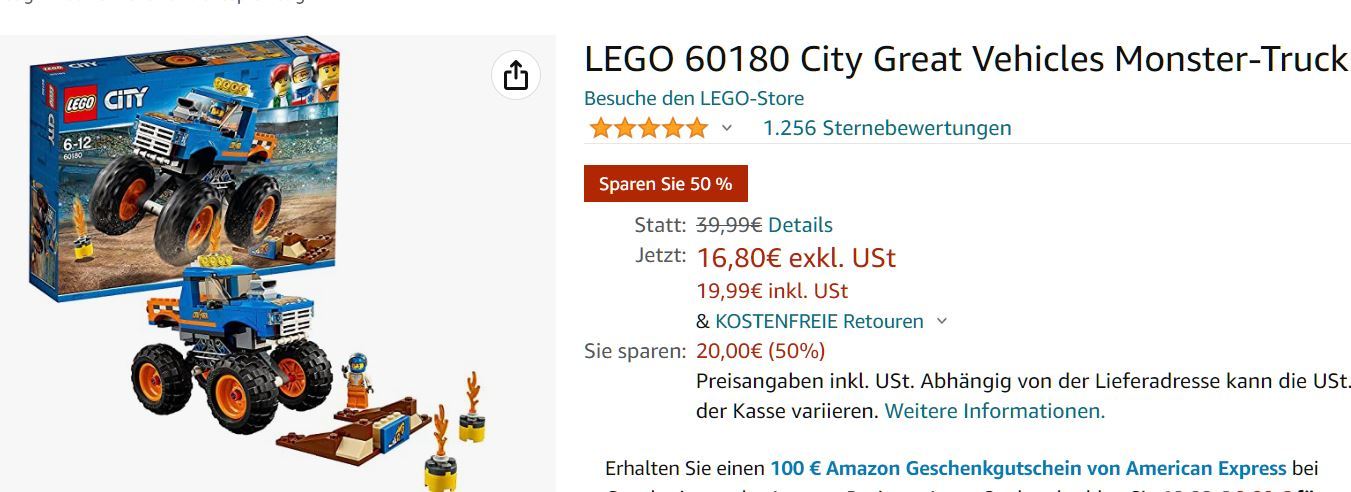Open the Weitere Informationen link
Viewport: 1351px width, 492px height.
point(995,411)
